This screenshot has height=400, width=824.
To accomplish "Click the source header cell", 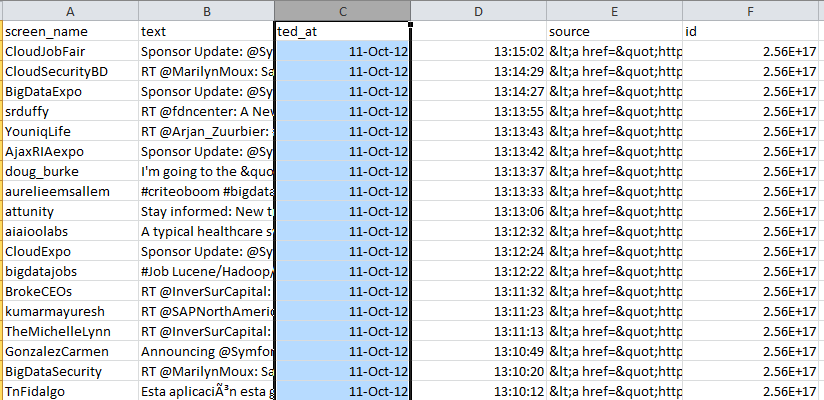I will coord(615,31).
